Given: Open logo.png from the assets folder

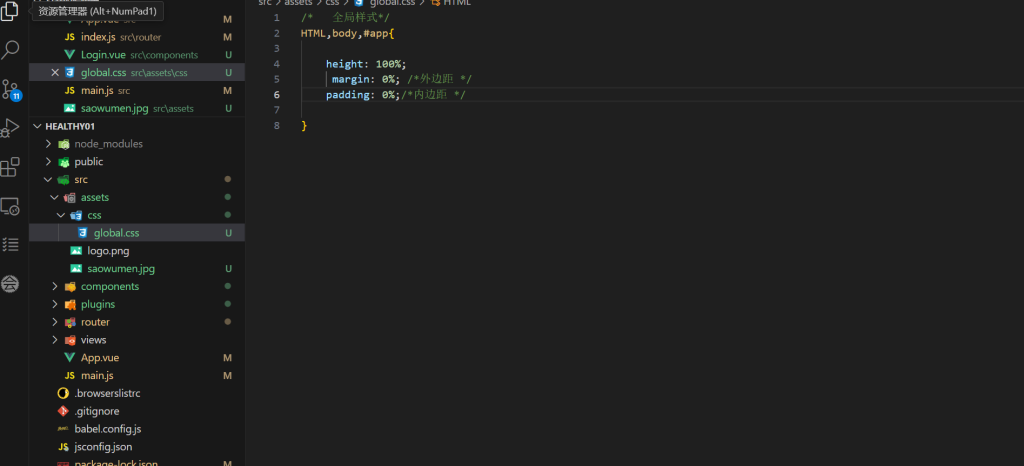Looking at the screenshot, I should point(108,251).
